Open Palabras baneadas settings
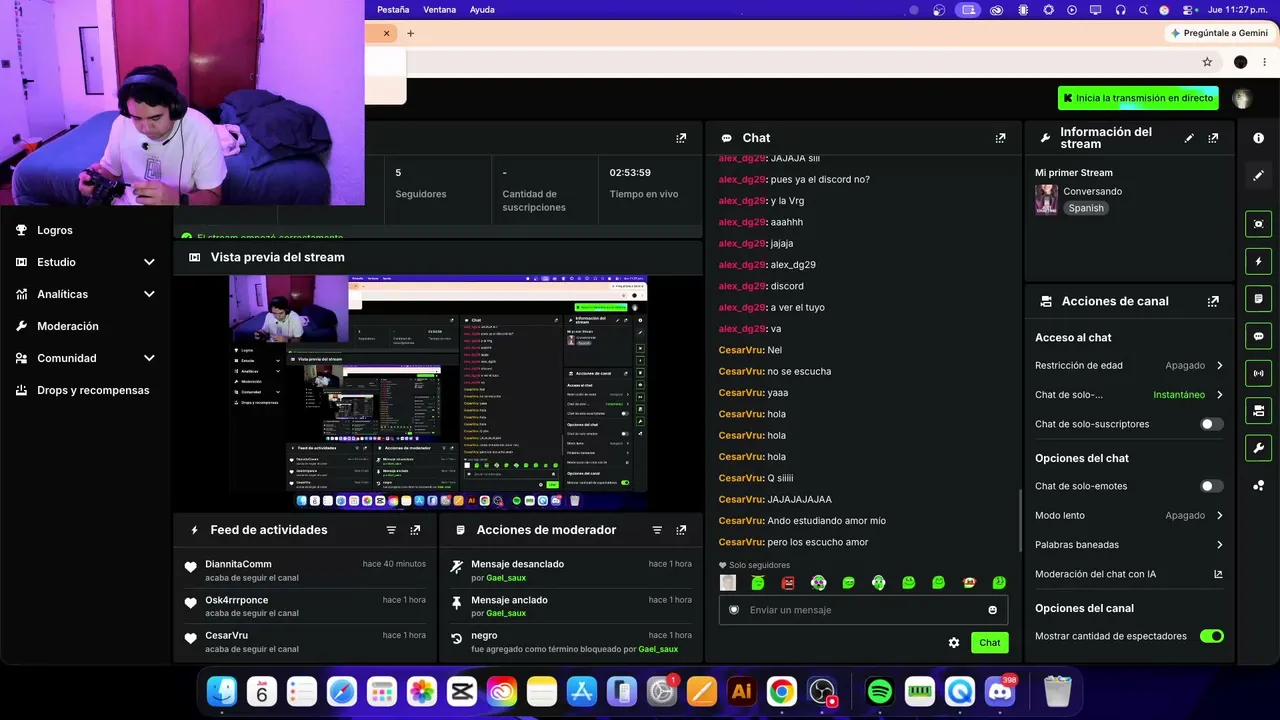 (x=1129, y=545)
